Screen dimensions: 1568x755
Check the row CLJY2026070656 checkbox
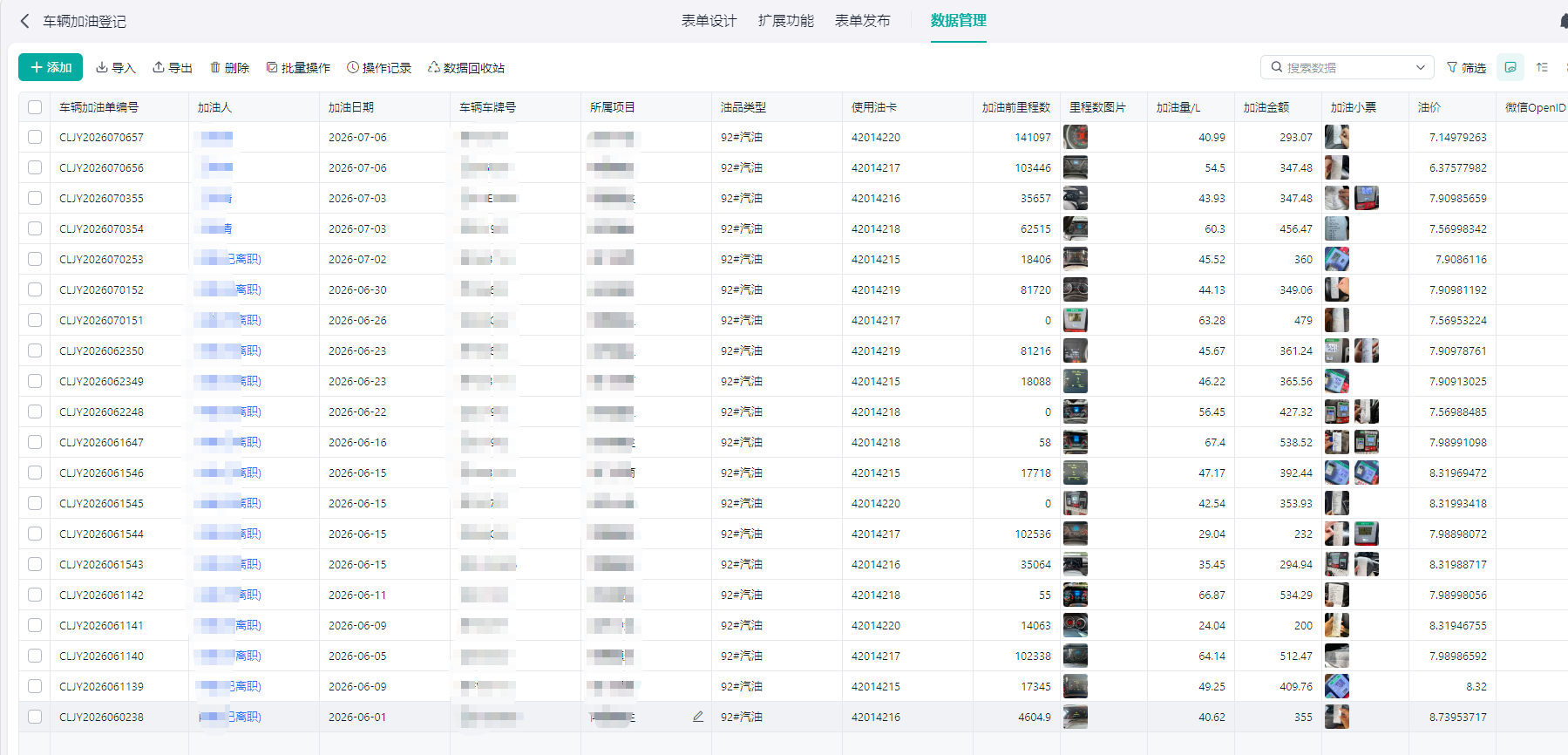point(35,167)
